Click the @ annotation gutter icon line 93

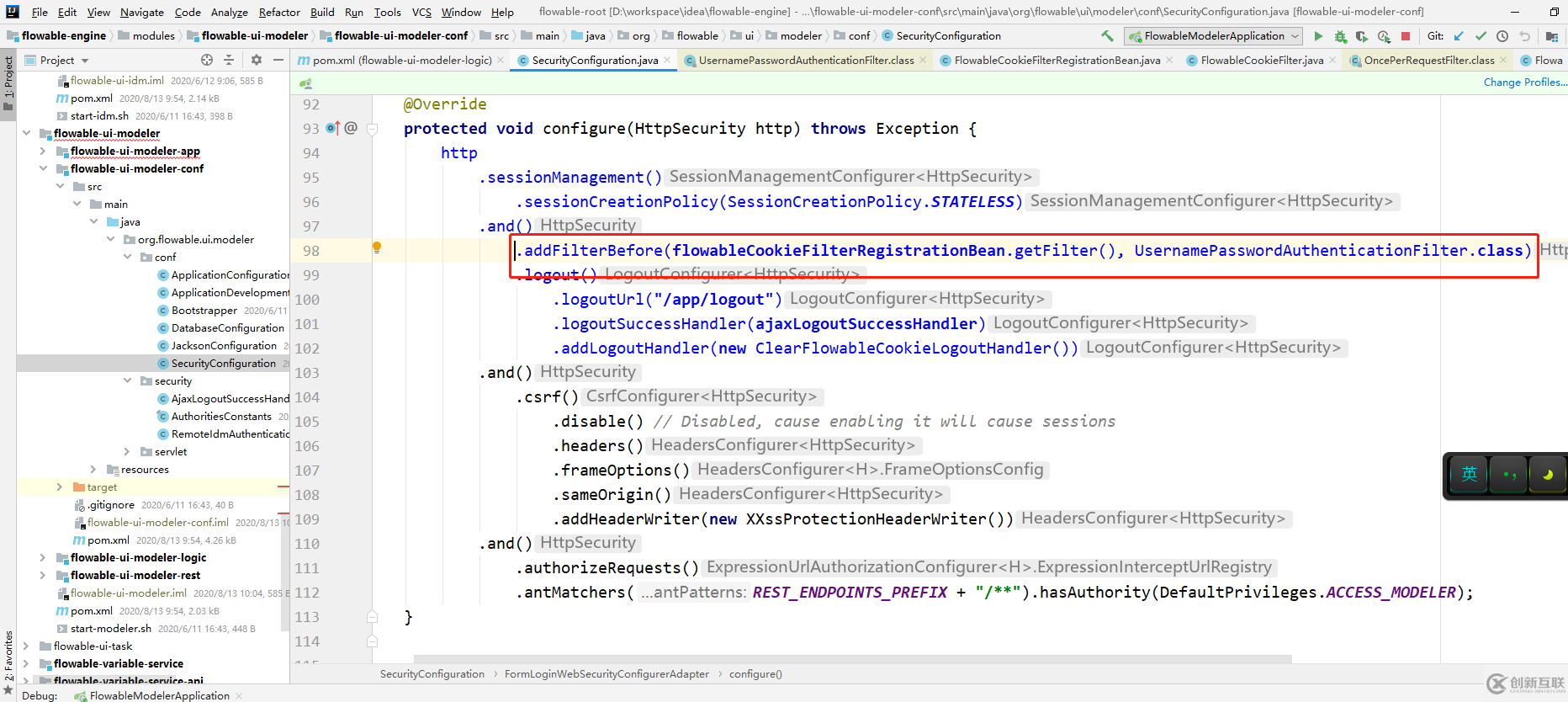pos(352,128)
